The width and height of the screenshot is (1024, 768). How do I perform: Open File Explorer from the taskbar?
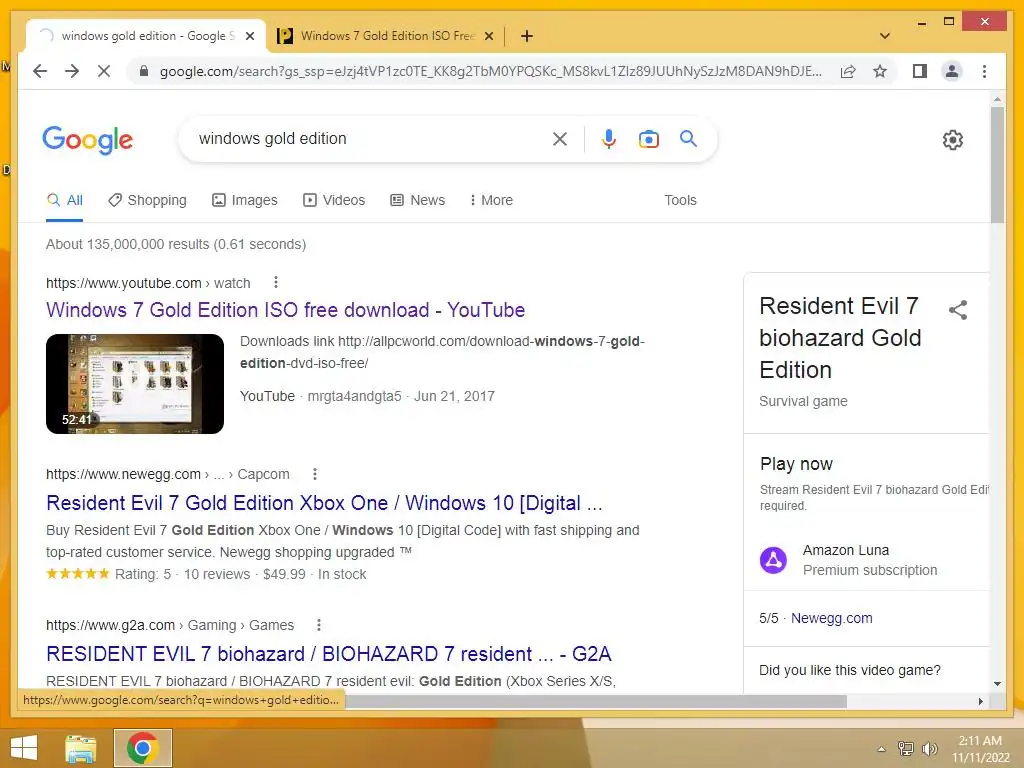tap(80, 748)
